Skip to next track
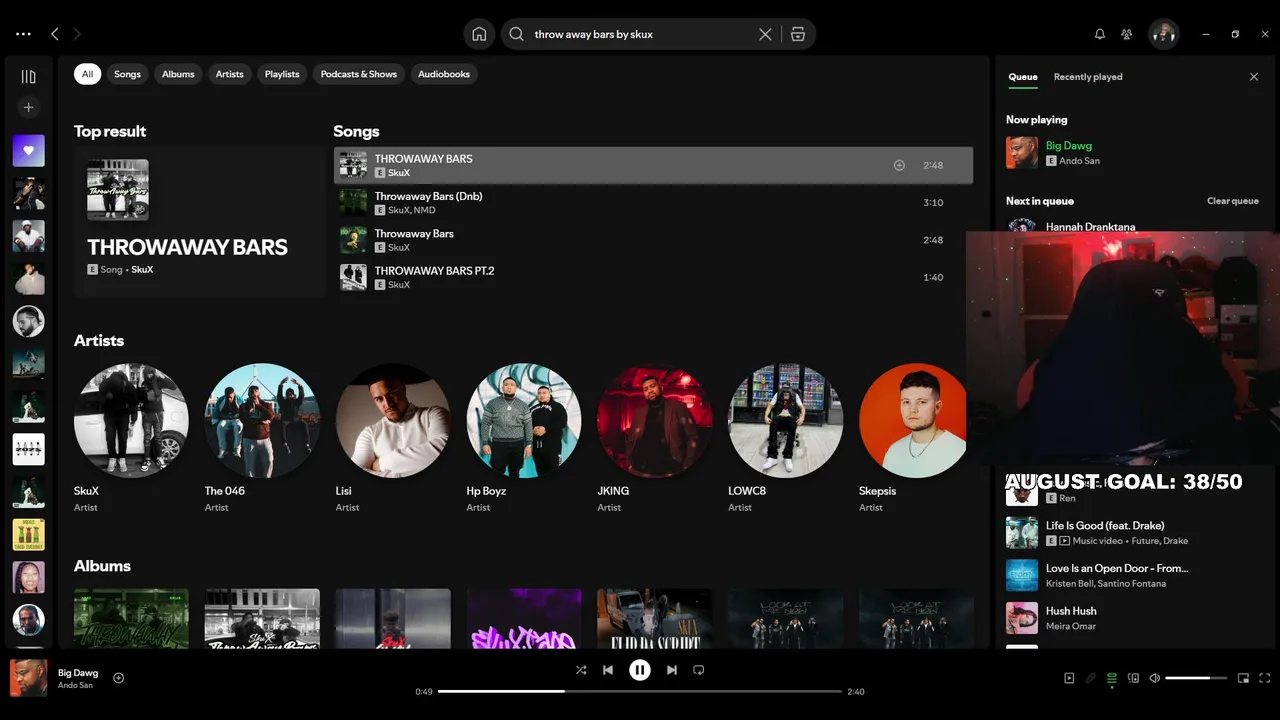The width and height of the screenshot is (1280, 720). (x=672, y=670)
